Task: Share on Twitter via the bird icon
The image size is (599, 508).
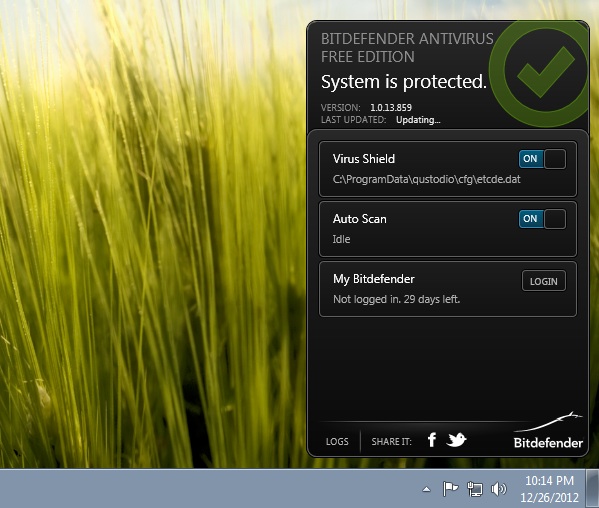Action: pos(457,440)
